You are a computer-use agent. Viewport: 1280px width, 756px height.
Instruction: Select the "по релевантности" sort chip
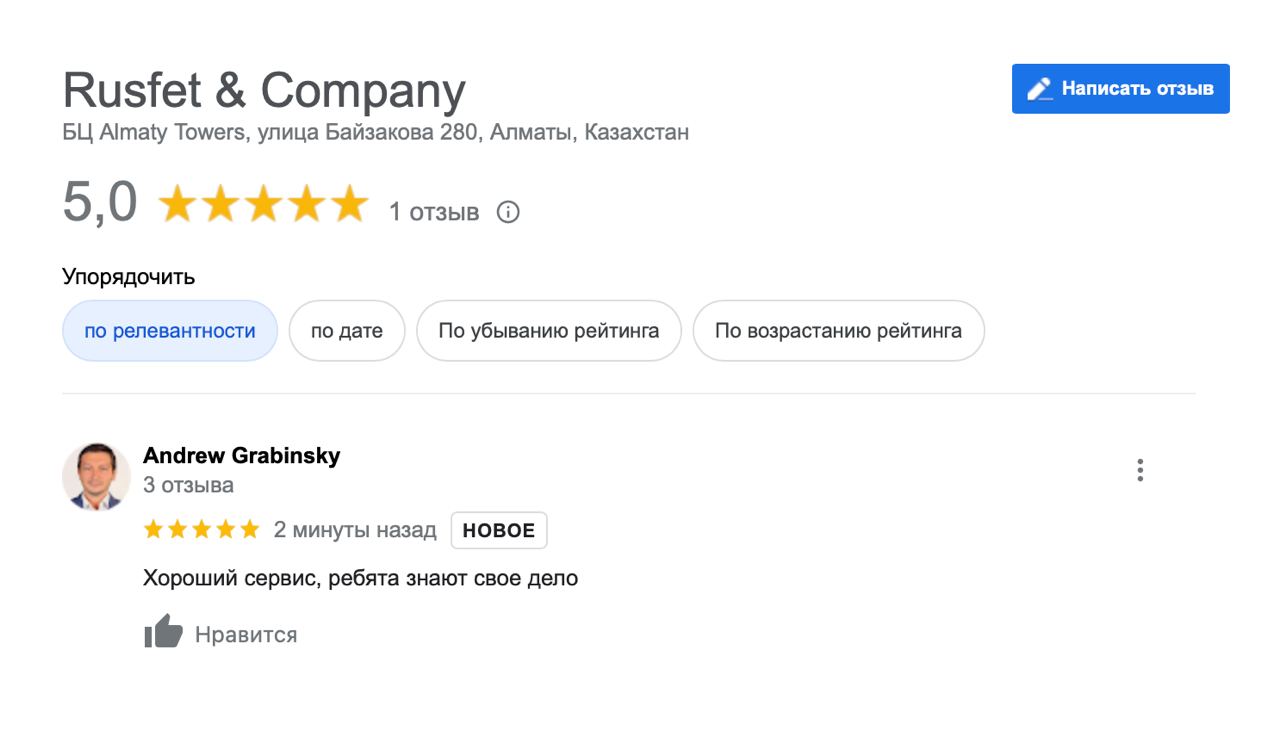point(170,331)
